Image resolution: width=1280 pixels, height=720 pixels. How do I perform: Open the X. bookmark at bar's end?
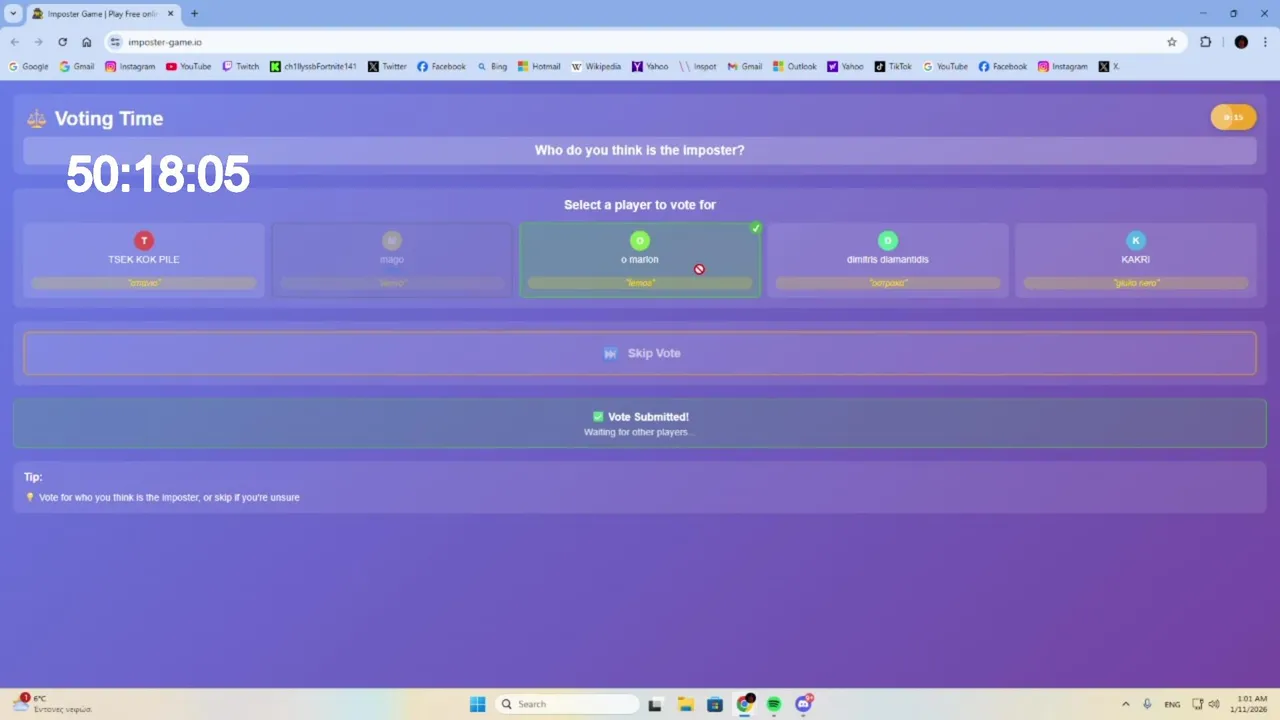tap(1109, 67)
